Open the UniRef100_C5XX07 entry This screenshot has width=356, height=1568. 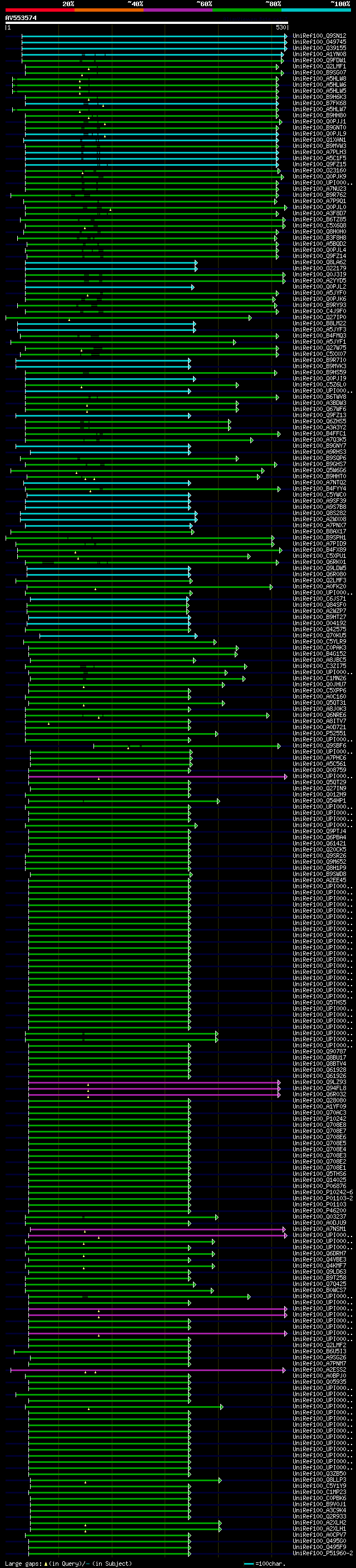pos(319,354)
